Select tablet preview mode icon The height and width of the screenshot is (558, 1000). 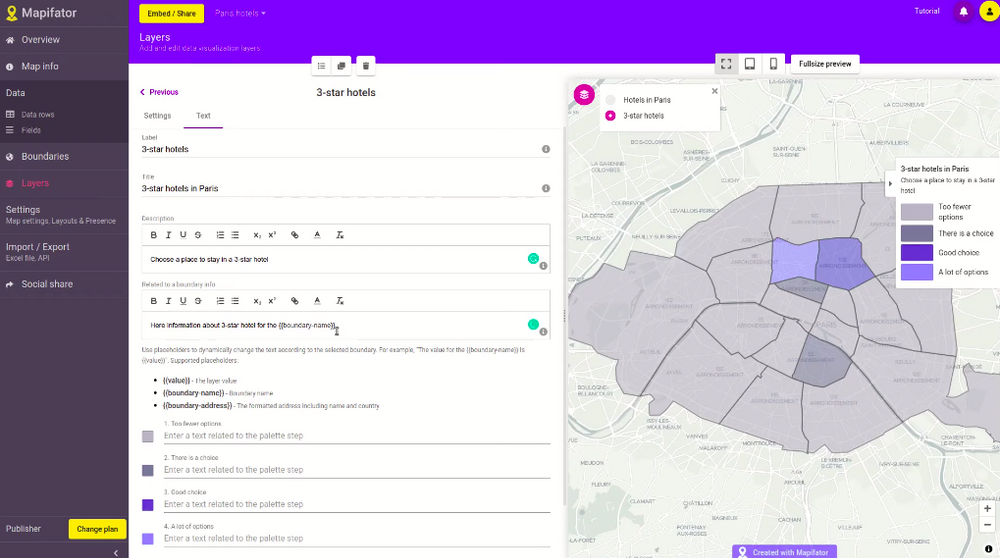(750, 64)
